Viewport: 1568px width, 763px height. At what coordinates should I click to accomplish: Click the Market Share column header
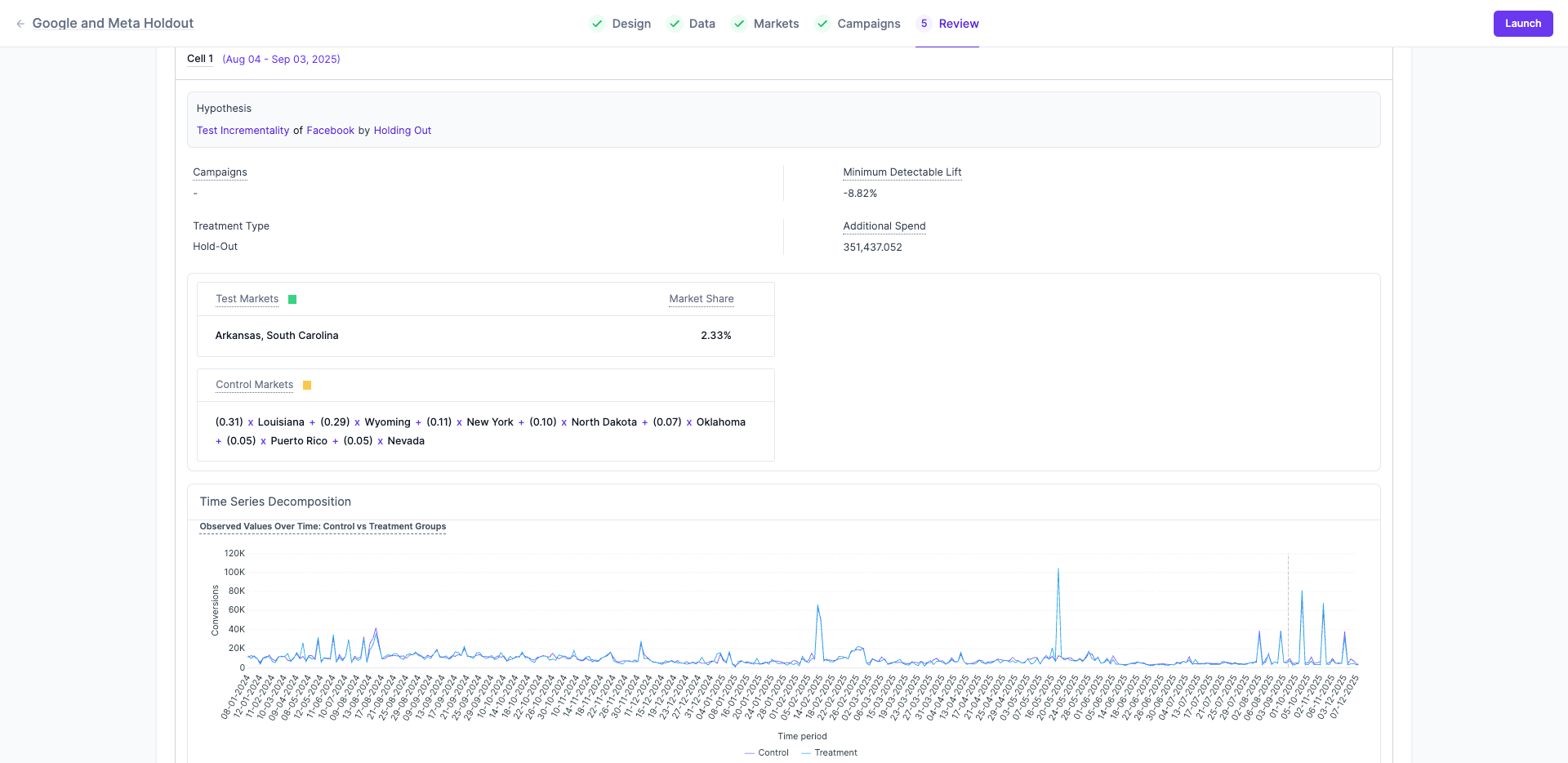[x=702, y=299]
